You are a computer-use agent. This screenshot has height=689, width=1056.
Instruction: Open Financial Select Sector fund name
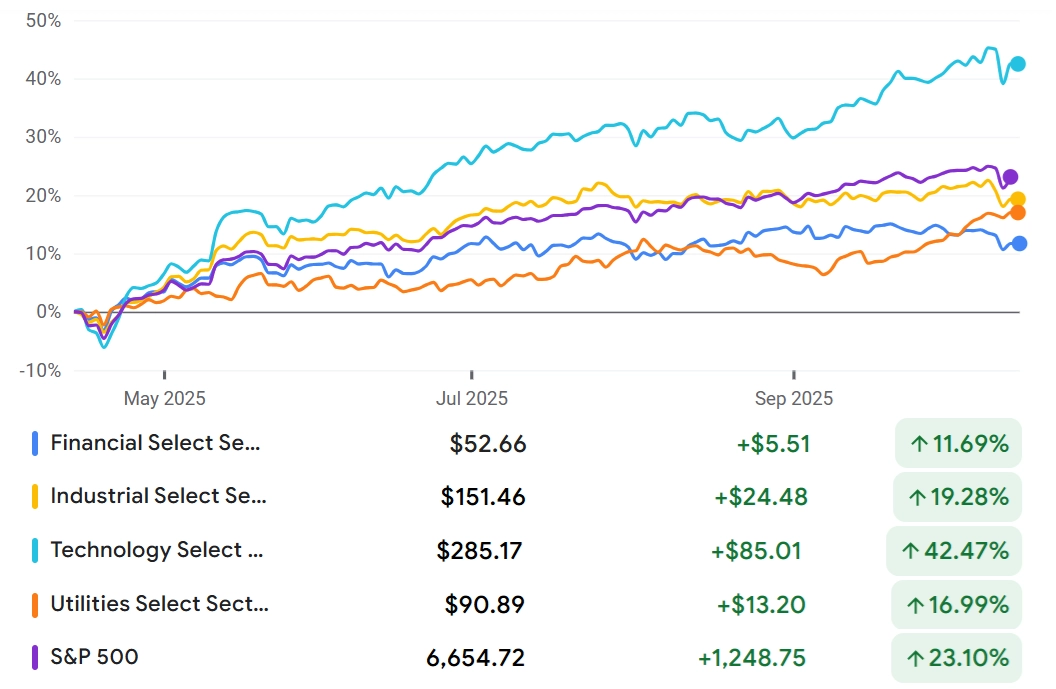click(155, 443)
